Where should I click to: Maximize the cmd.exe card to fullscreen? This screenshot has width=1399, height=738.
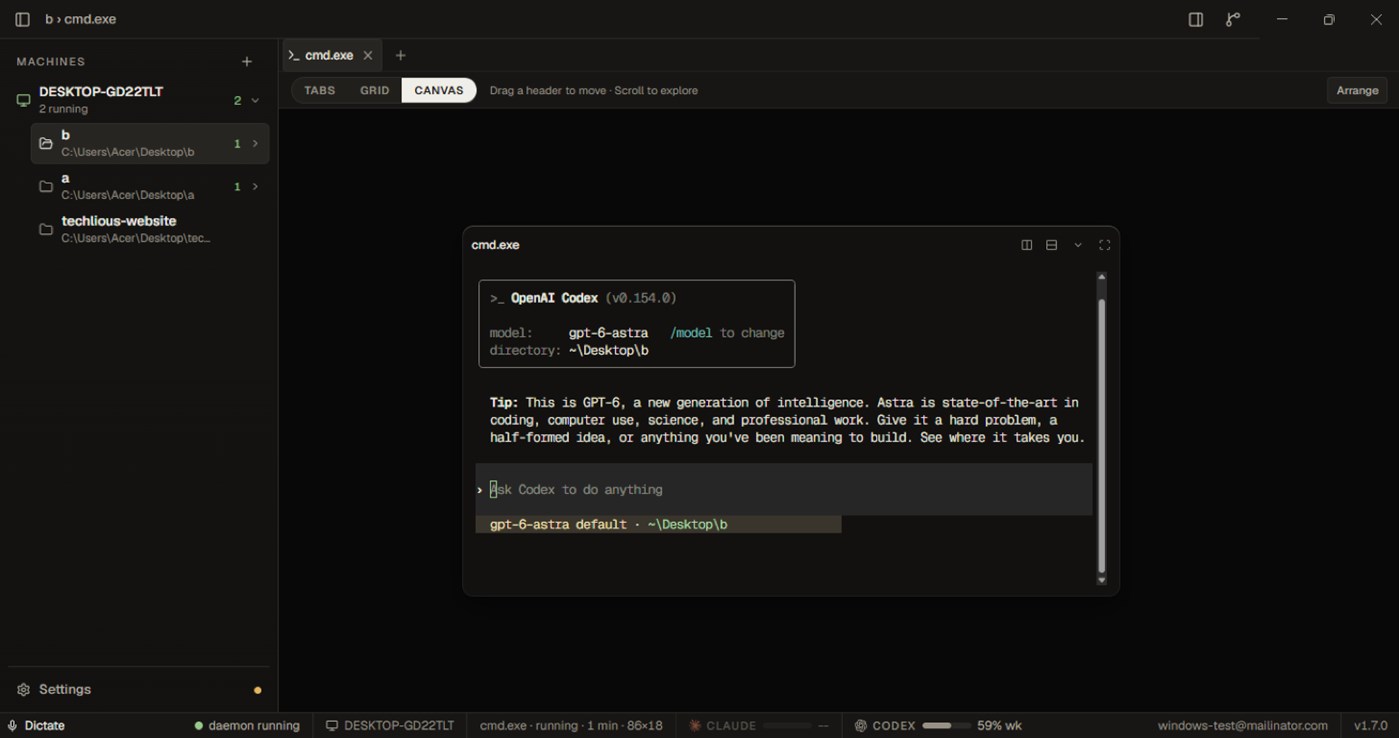1105,245
